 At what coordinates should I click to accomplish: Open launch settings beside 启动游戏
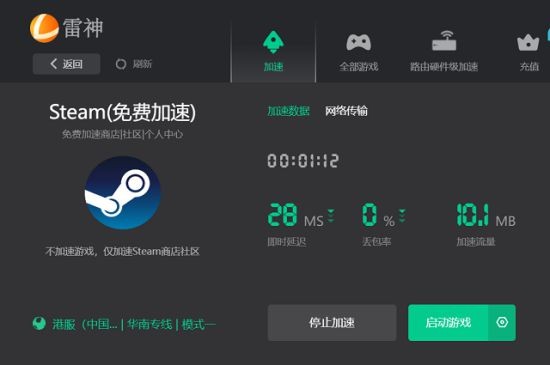[x=502, y=323]
